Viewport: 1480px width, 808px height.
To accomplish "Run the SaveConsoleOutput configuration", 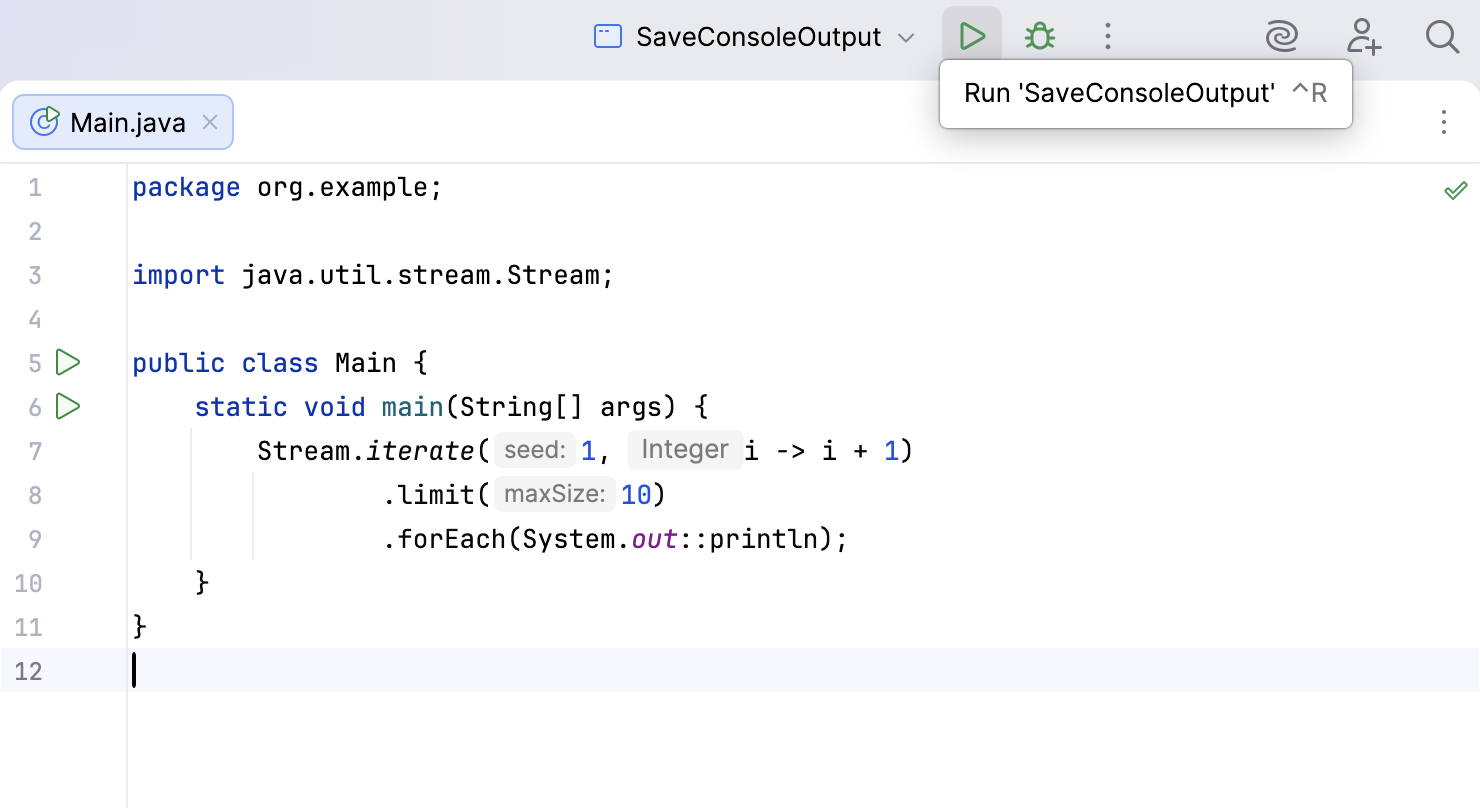I will coord(971,35).
